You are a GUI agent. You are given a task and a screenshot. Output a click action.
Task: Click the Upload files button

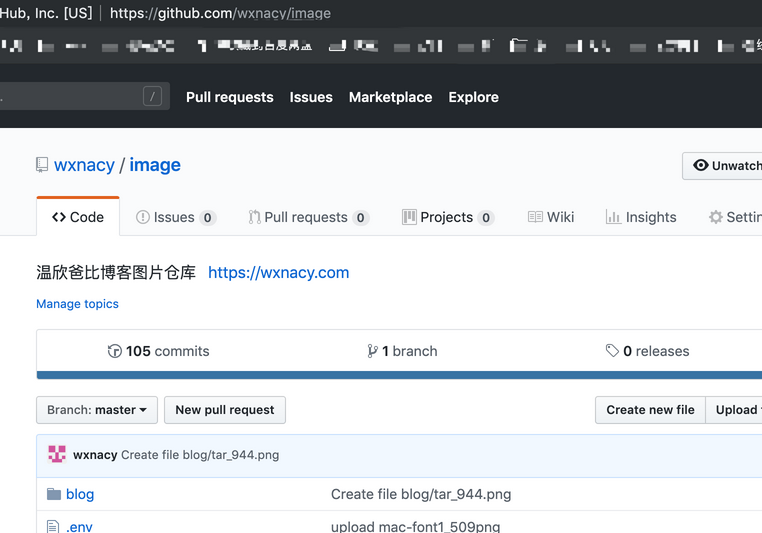(735, 410)
